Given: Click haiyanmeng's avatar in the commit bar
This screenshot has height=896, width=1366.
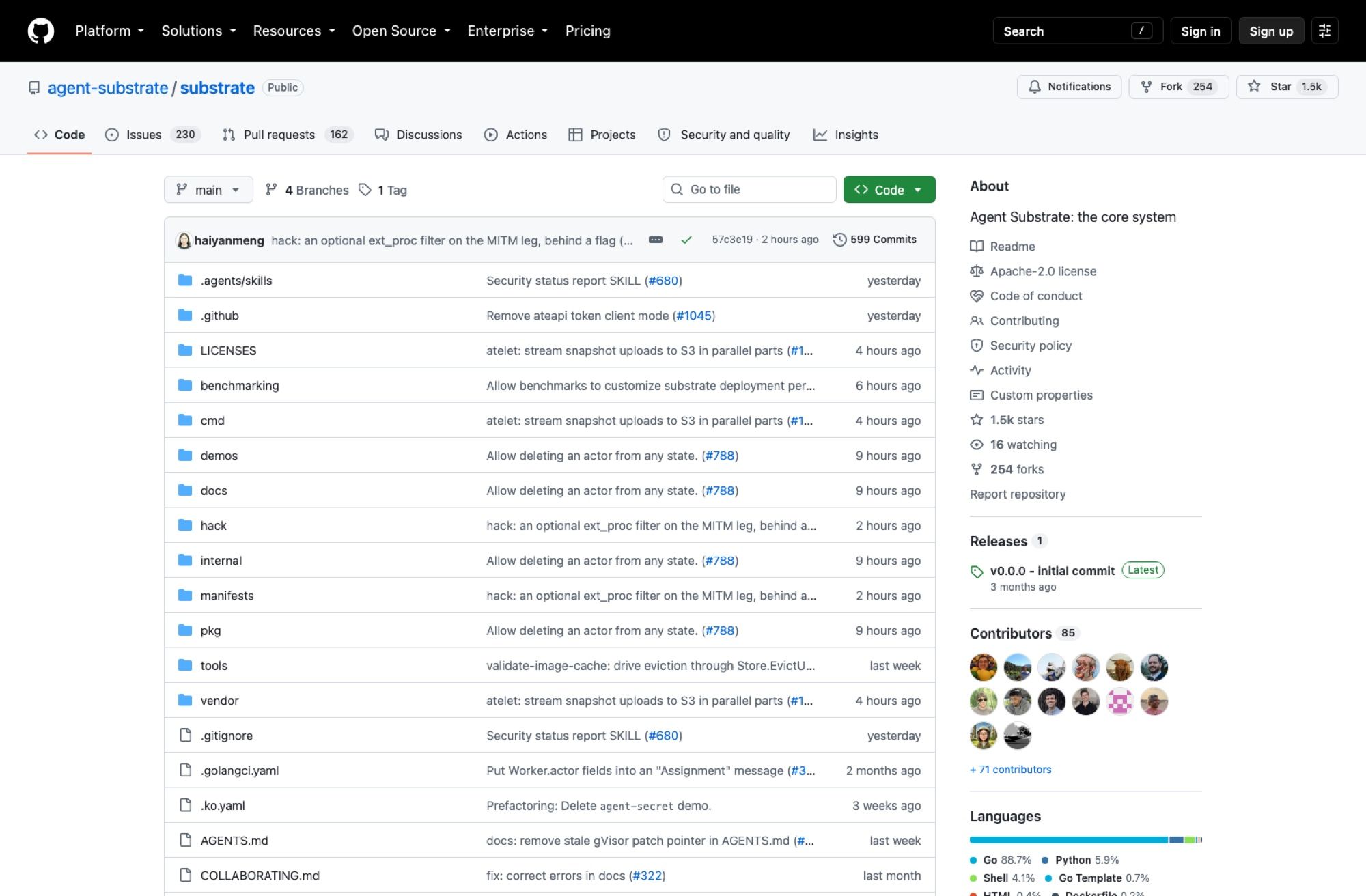Looking at the screenshot, I should tap(184, 240).
